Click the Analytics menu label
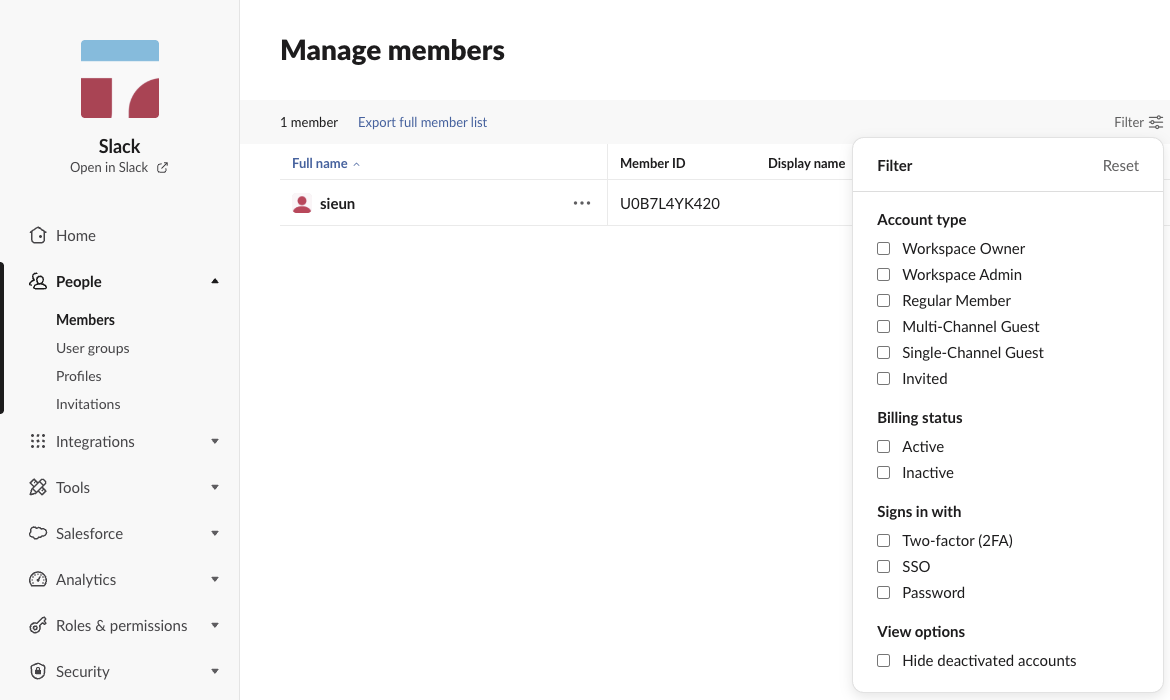This screenshot has height=700, width=1170. click(86, 579)
